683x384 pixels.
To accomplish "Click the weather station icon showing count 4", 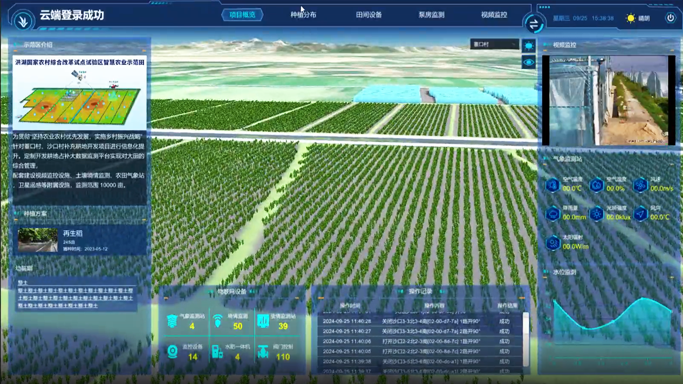I will click(x=172, y=321).
